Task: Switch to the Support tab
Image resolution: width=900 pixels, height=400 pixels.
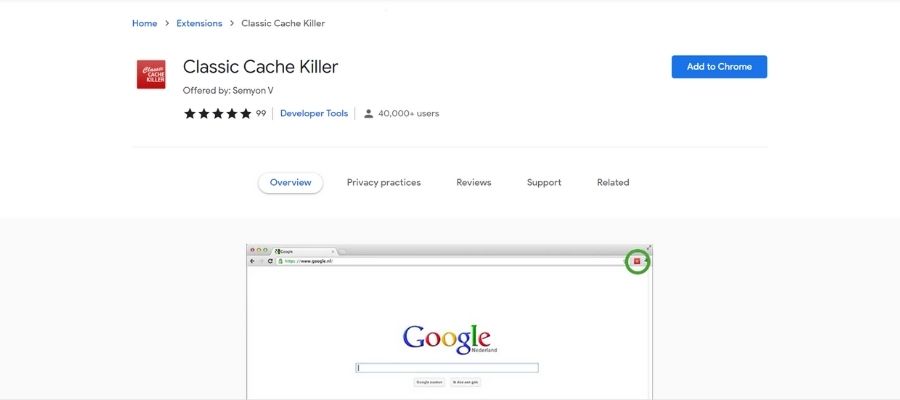Action: (x=544, y=182)
